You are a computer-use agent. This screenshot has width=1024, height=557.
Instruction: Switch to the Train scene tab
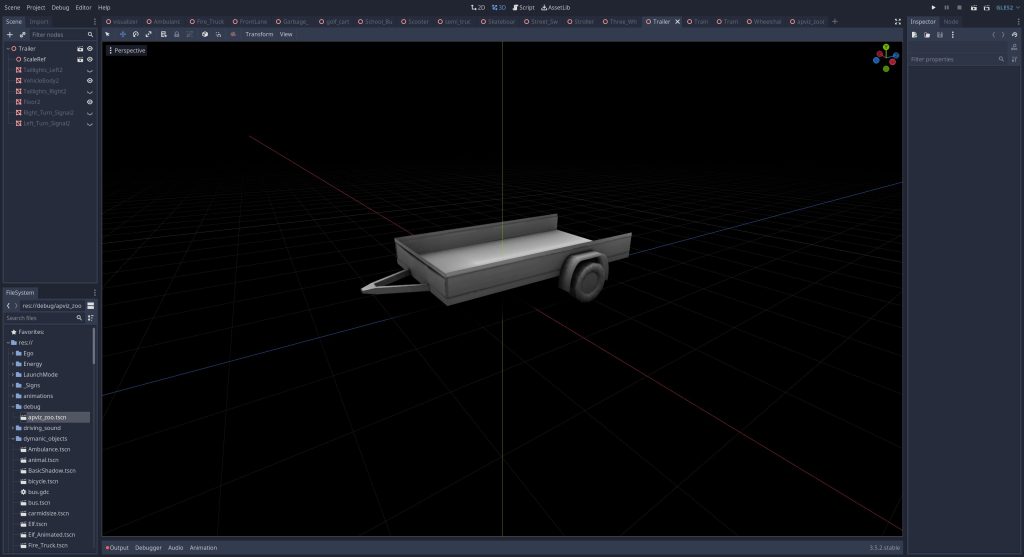coord(700,21)
